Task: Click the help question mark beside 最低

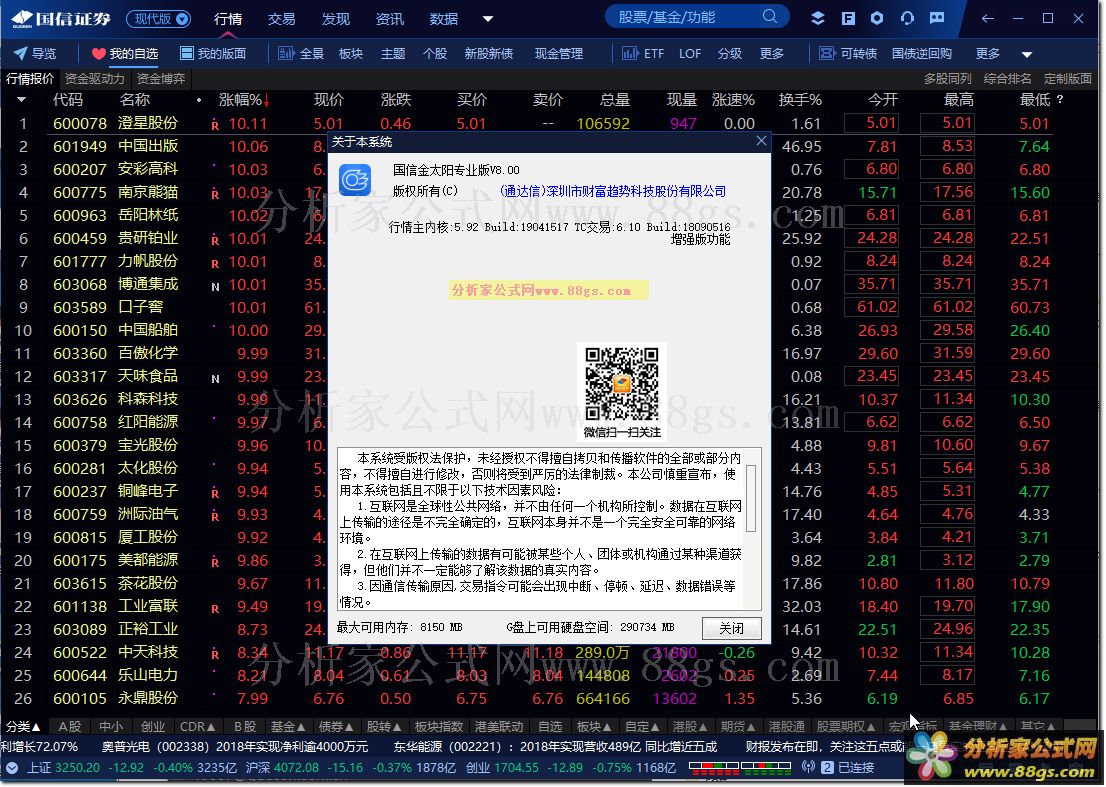Action: point(1060,100)
